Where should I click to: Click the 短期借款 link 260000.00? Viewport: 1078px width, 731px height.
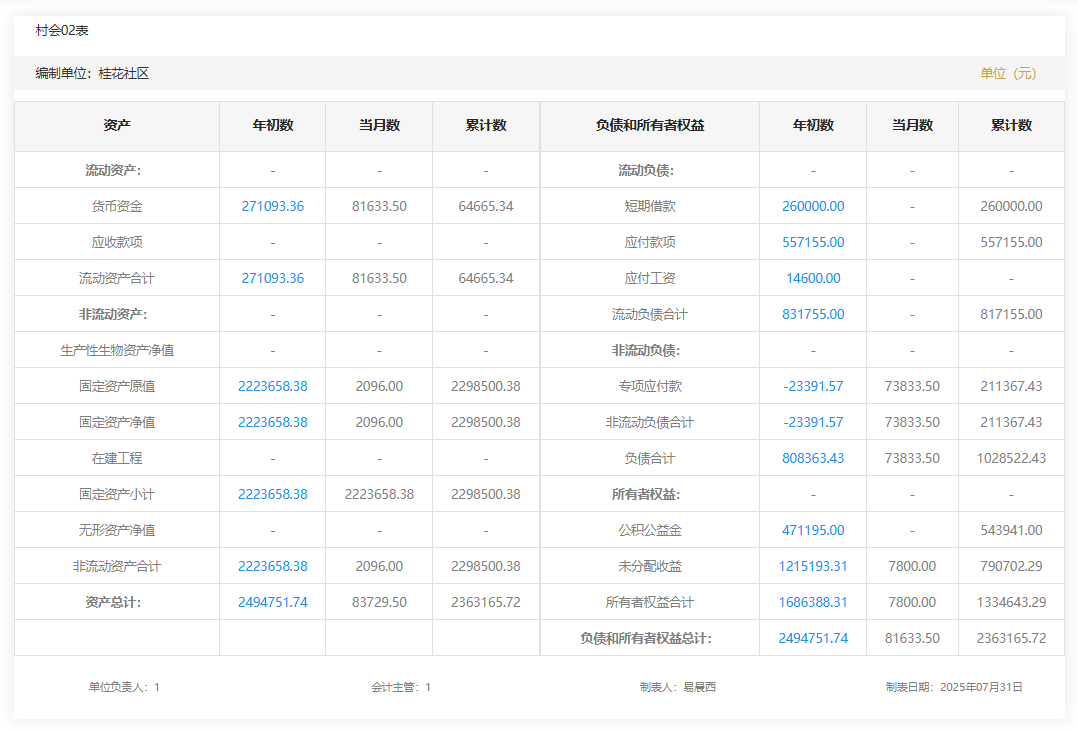tap(812, 206)
